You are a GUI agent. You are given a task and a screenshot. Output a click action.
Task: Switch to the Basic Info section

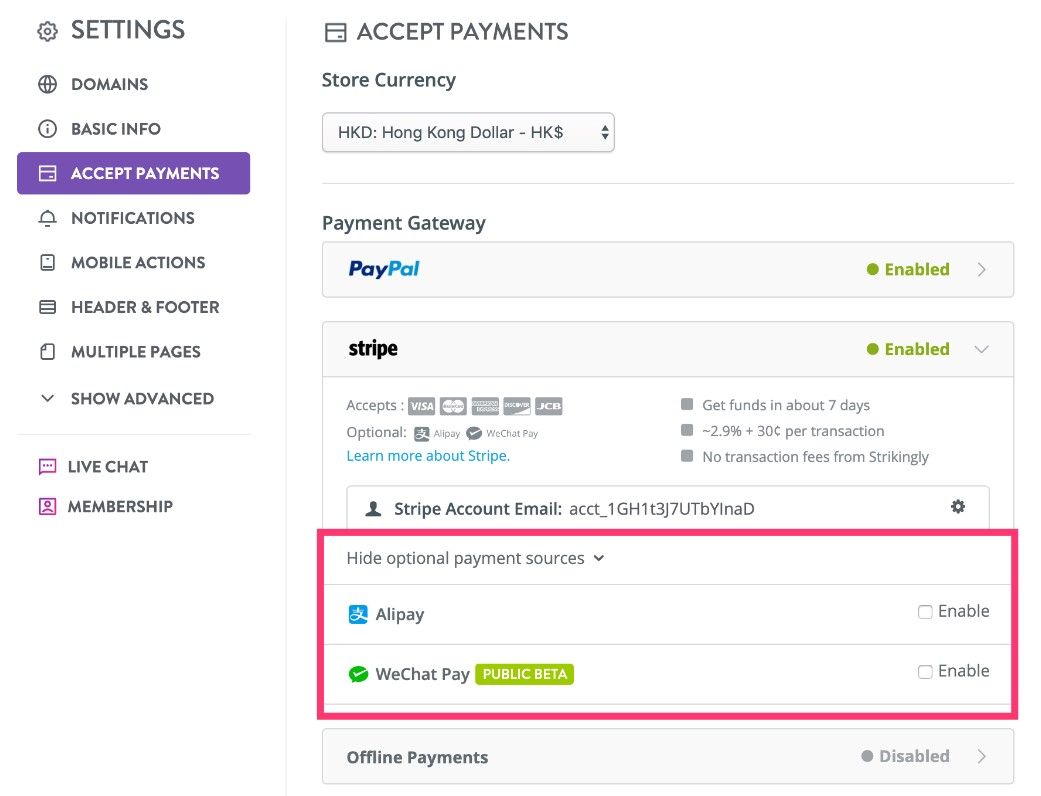coord(115,128)
